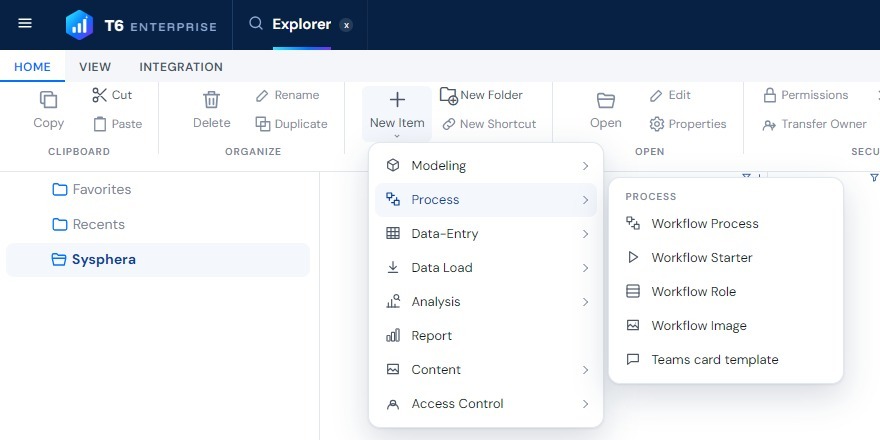Viewport: 880px width, 440px height.
Task: Expand the Data Load submenu arrow
Action: click(x=585, y=268)
